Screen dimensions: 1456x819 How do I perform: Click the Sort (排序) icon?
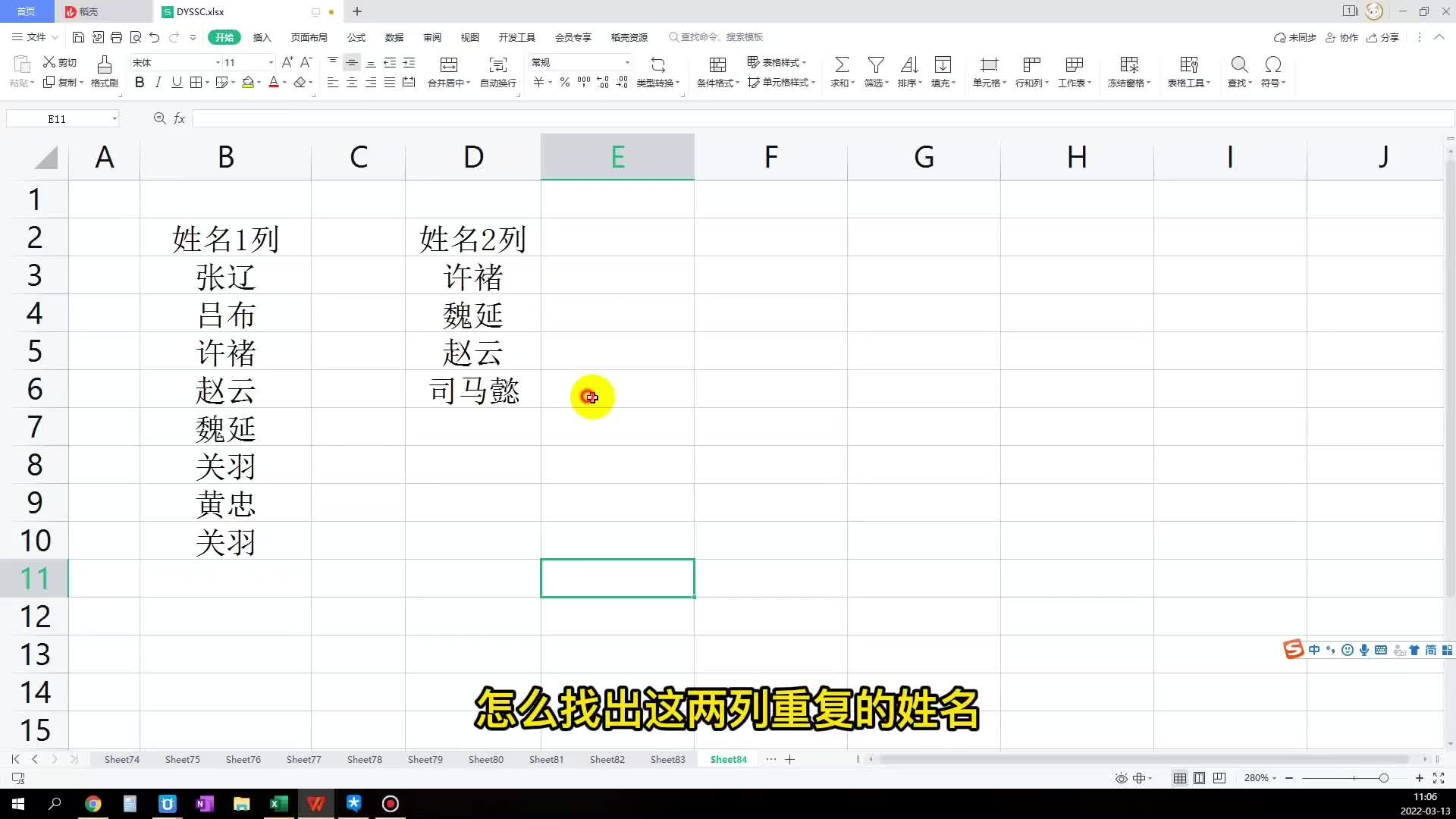[x=908, y=65]
